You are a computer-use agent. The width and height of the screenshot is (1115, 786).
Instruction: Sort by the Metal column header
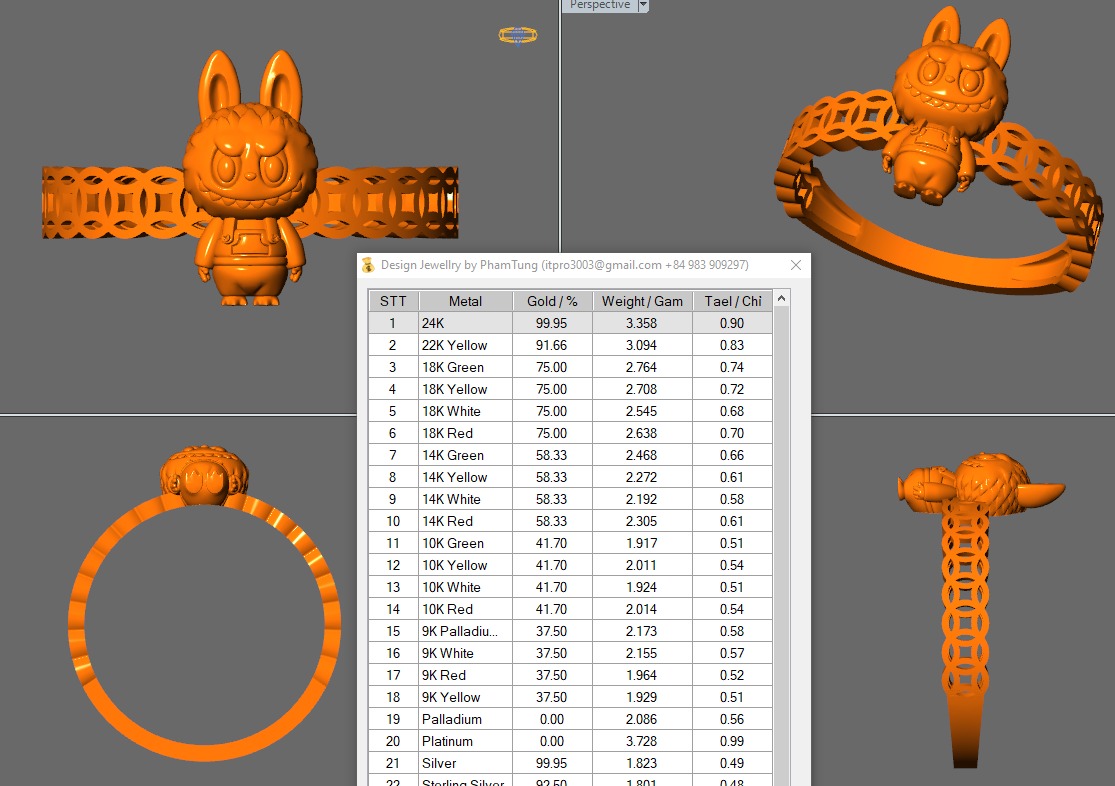tap(465, 301)
